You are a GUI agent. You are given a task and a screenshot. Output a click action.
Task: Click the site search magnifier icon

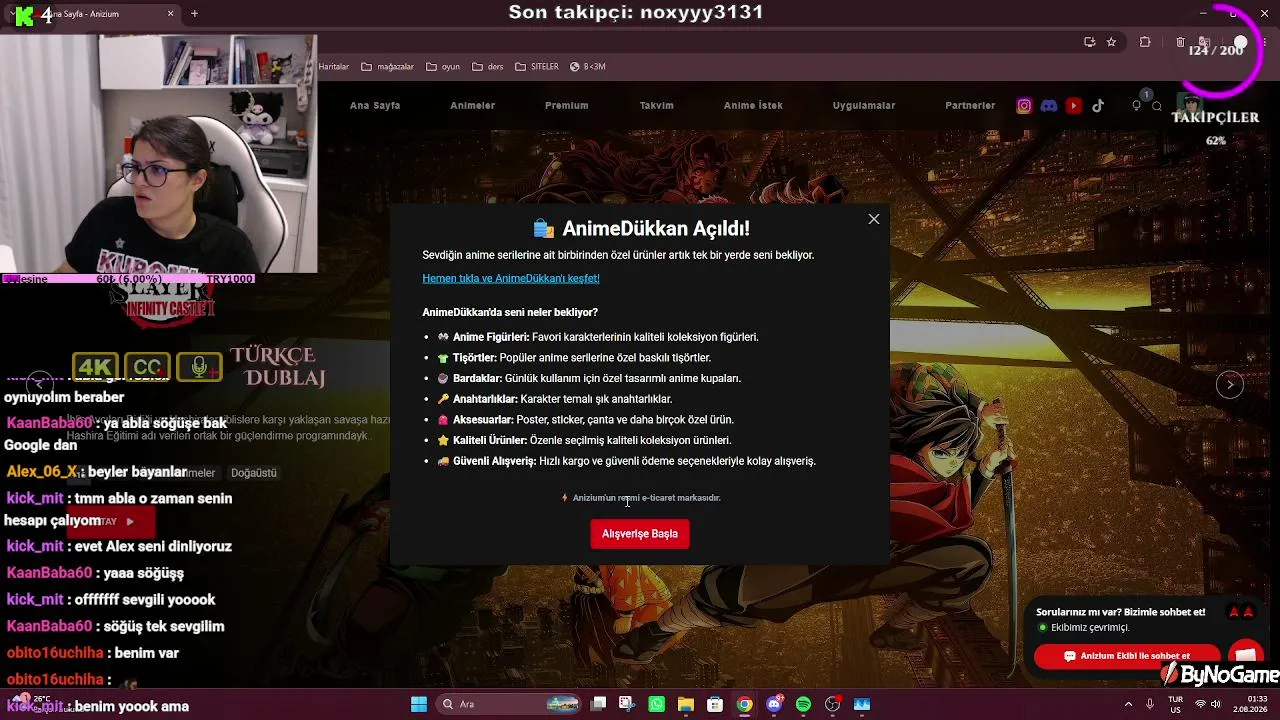[x=1157, y=106]
